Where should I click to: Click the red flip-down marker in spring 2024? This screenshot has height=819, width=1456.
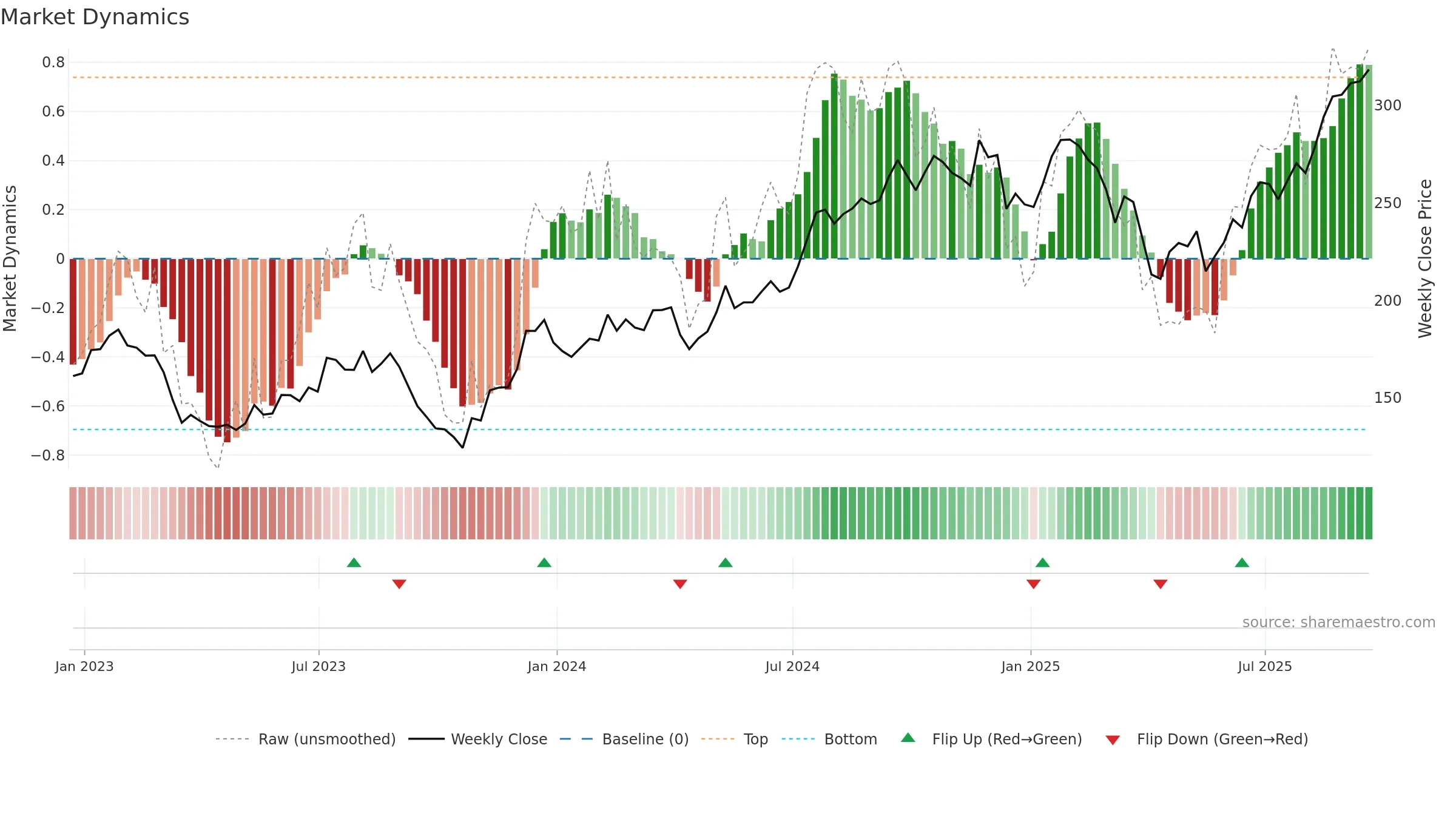pyautogui.click(x=680, y=584)
